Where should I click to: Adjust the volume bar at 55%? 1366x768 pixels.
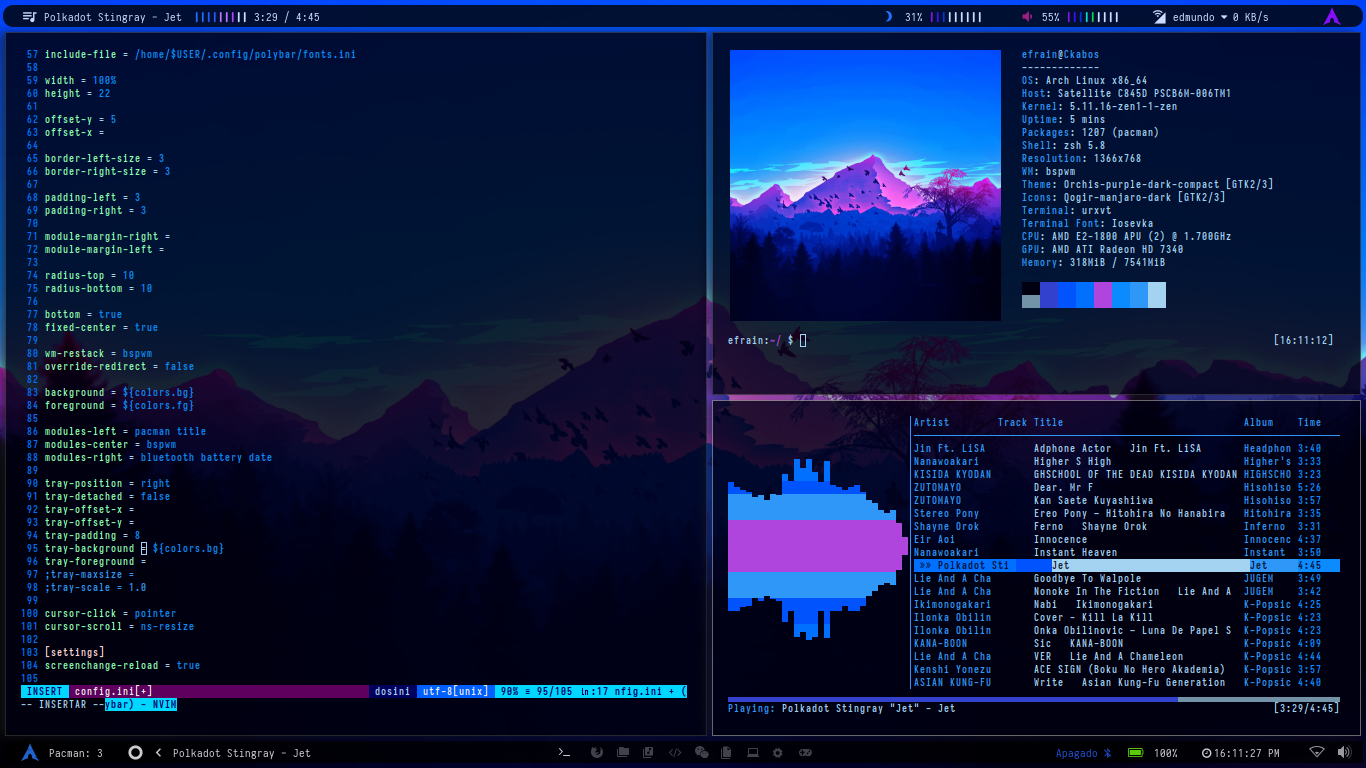pyautogui.click(x=1093, y=17)
